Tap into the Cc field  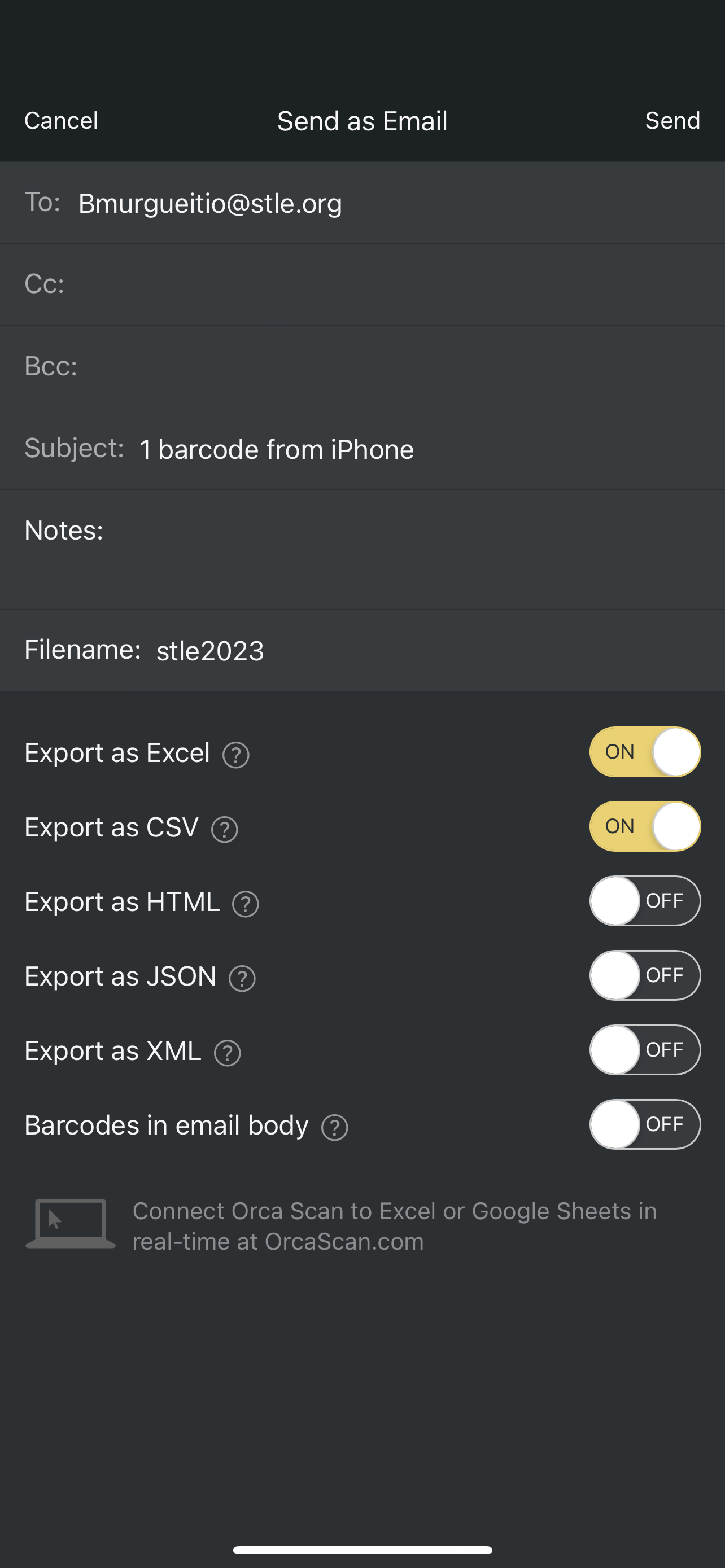(x=390, y=284)
